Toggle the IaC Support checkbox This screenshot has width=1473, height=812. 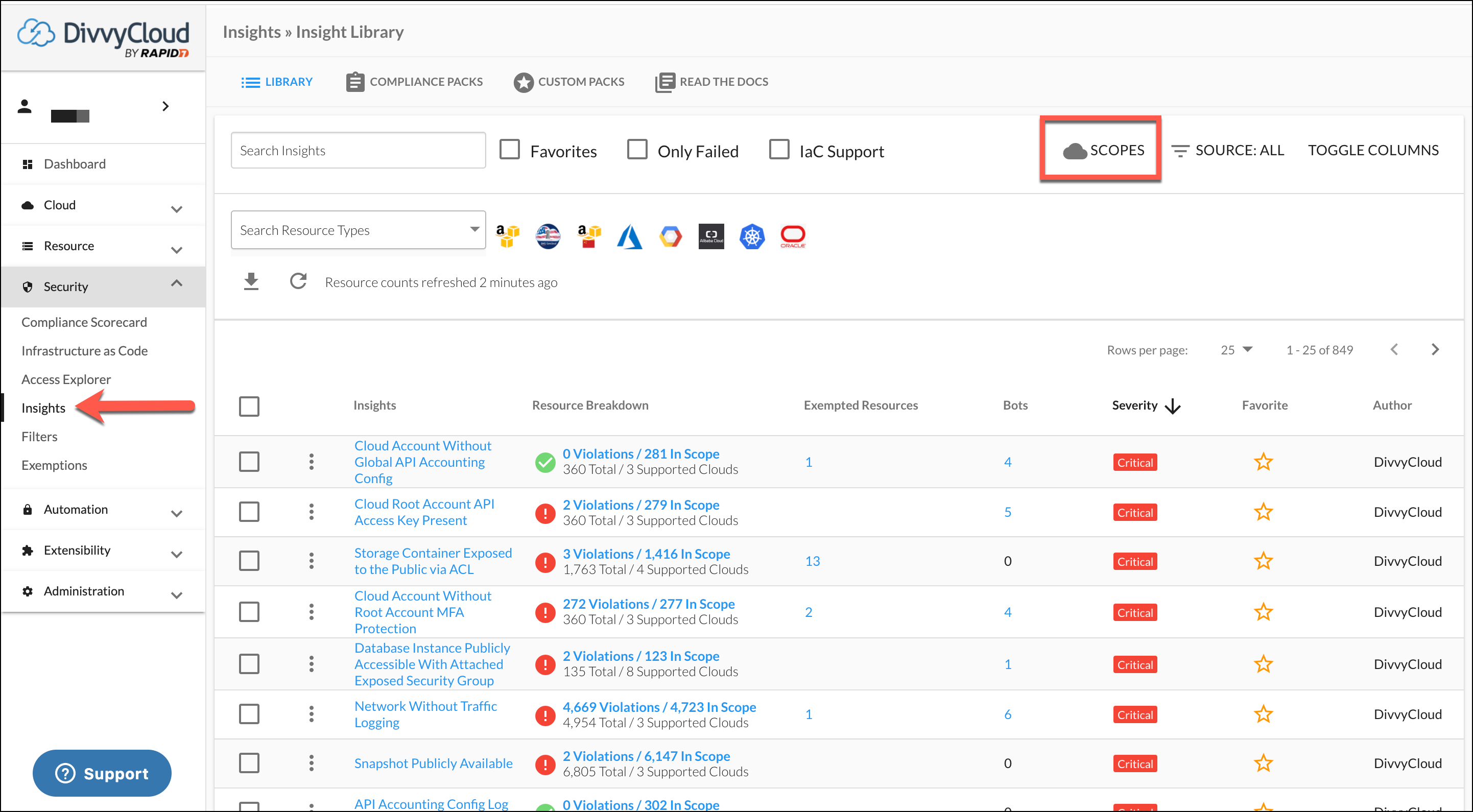tap(779, 150)
